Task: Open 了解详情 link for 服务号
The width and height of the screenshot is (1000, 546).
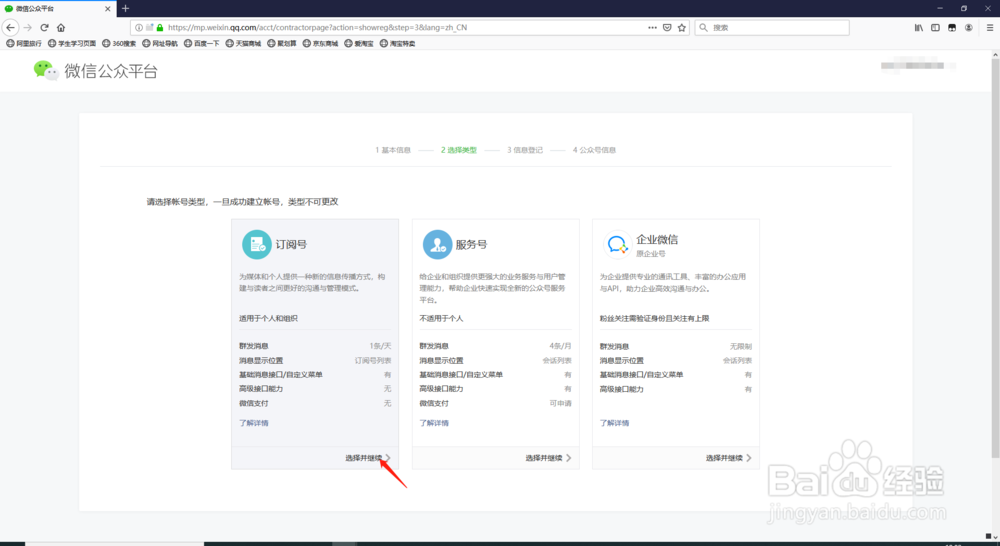Action: tap(434, 423)
